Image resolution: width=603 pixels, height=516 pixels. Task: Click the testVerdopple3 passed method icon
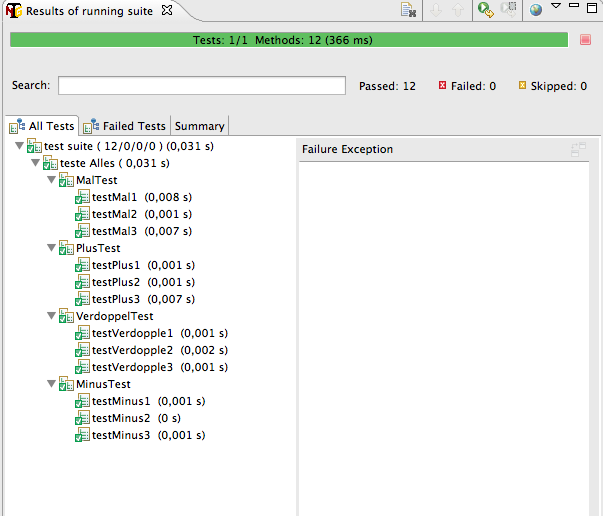(82, 367)
